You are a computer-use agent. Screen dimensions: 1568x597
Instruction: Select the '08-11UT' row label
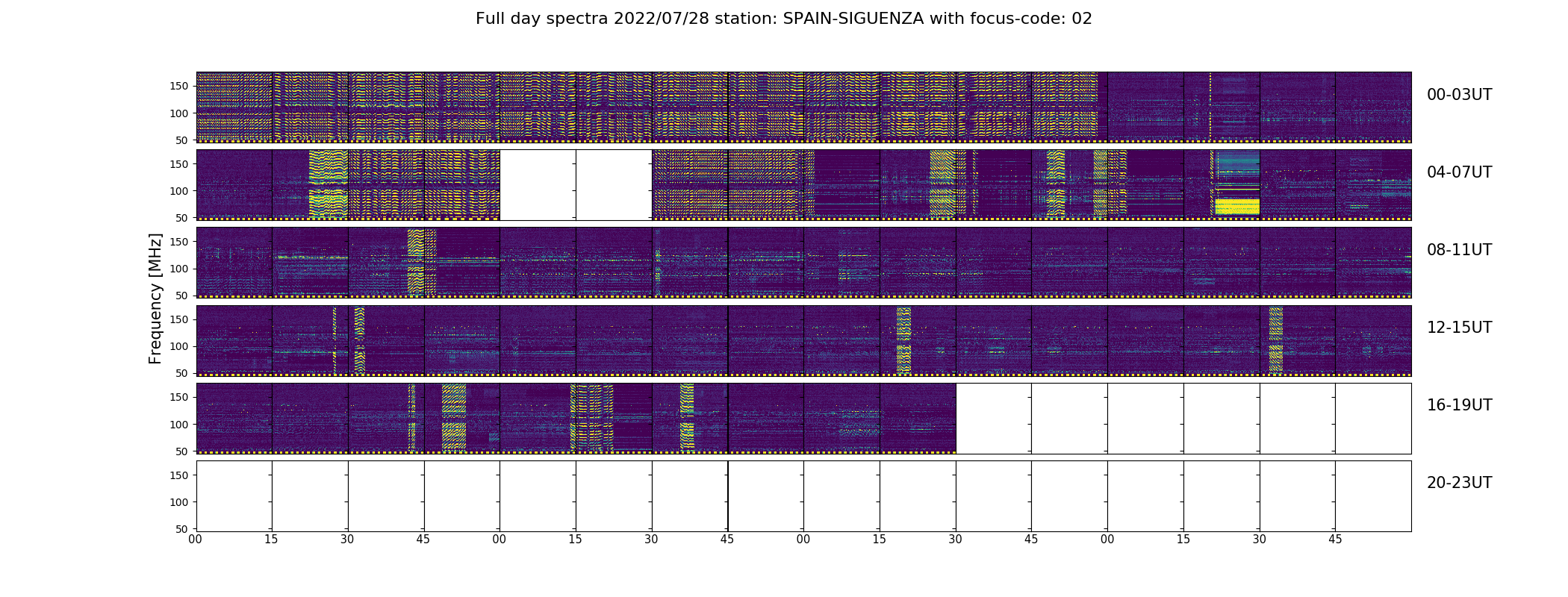1460,250
